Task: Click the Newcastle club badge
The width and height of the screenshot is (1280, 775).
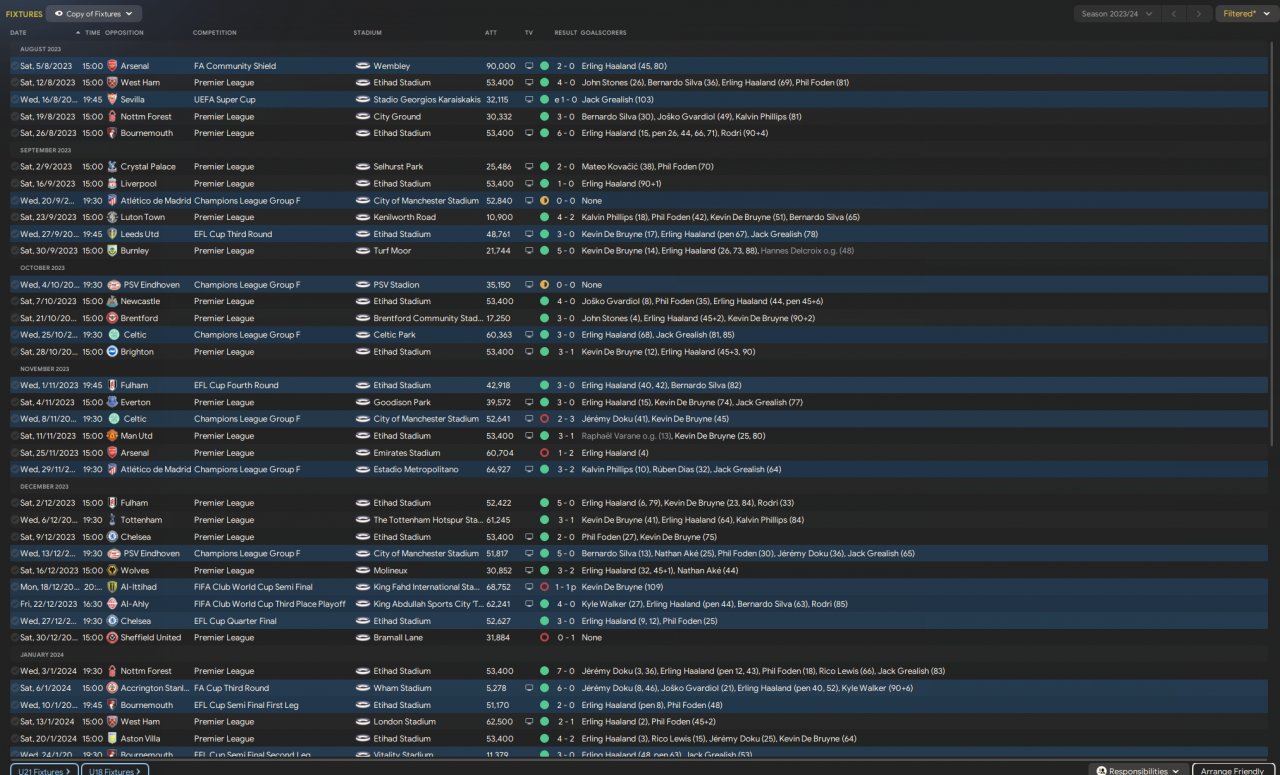Action: pos(113,301)
